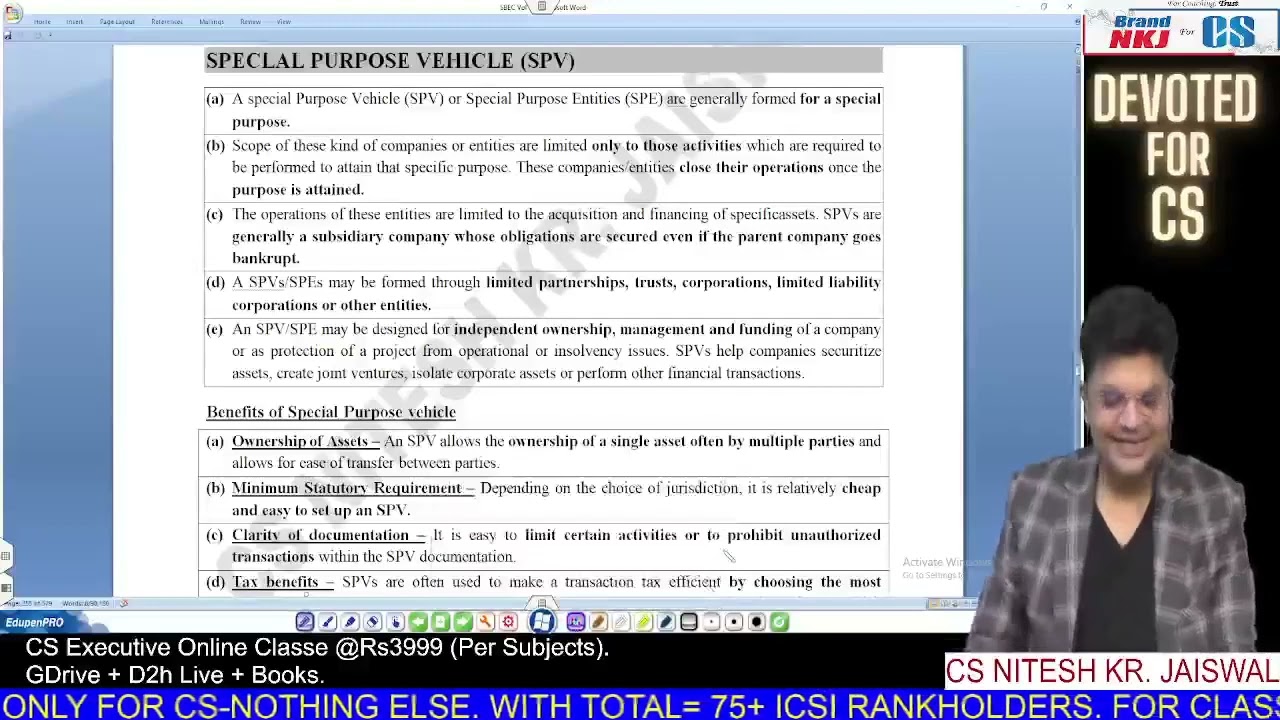Click the 'Tax benefits' underlined text

pos(282,582)
